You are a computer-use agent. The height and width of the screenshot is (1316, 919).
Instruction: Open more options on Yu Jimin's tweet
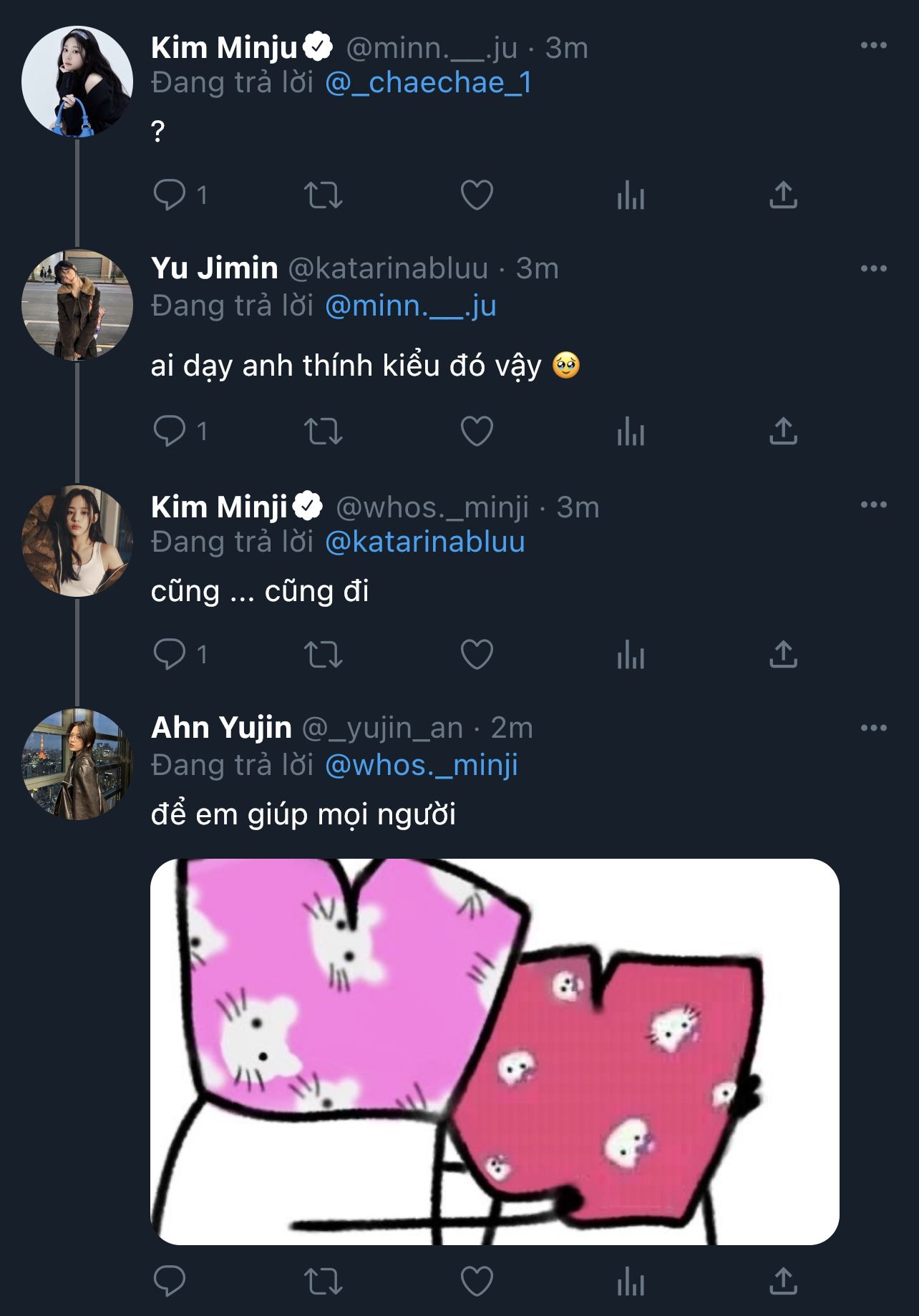873,268
